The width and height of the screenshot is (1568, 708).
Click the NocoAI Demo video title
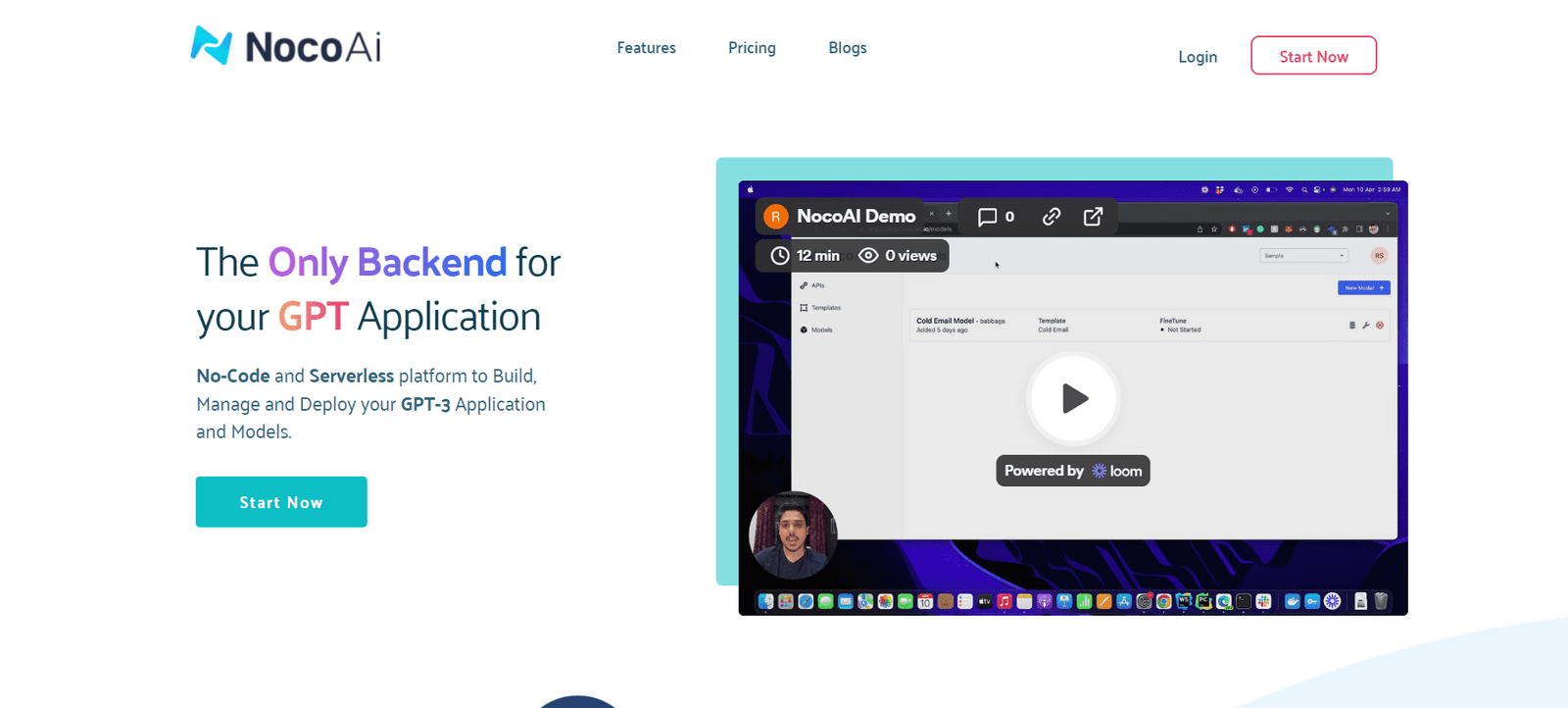pyautogui.click(x=856, y=217)
